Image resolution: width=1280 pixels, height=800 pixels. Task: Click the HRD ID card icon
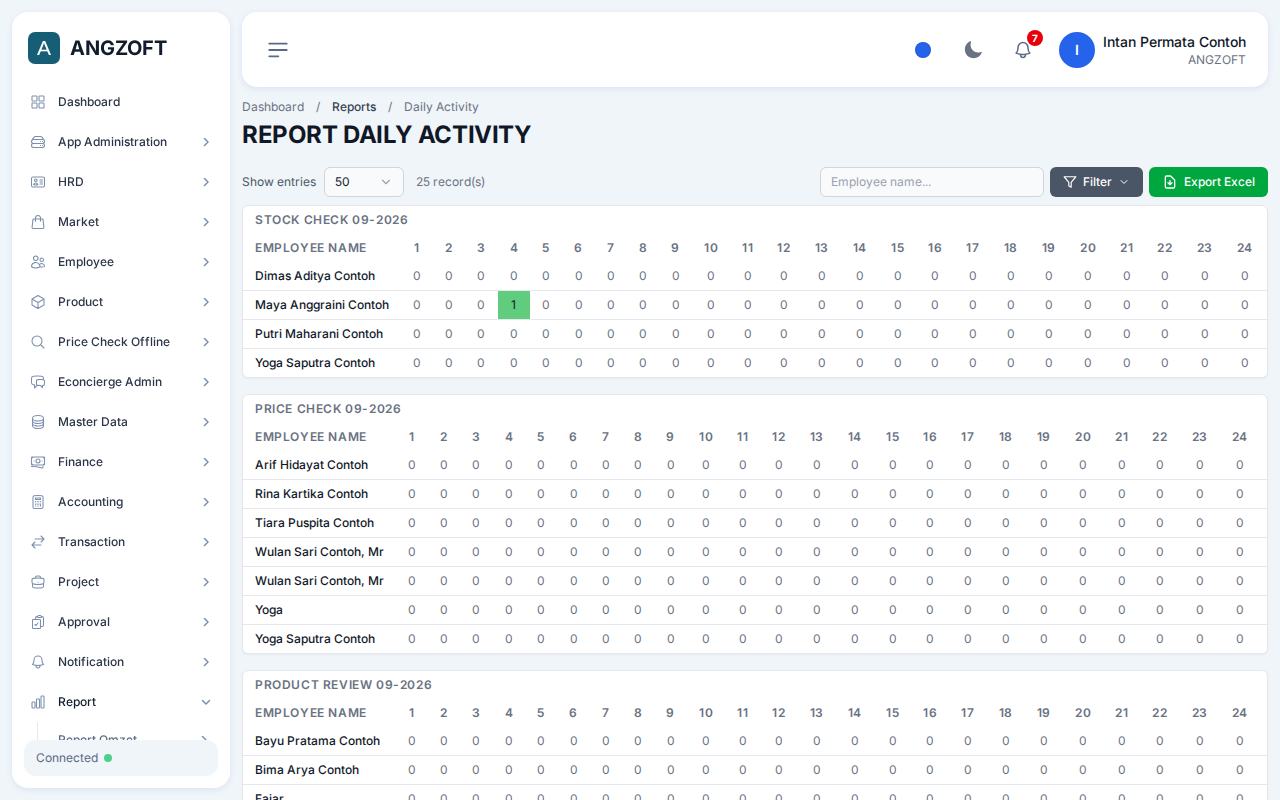pos(38,182)
